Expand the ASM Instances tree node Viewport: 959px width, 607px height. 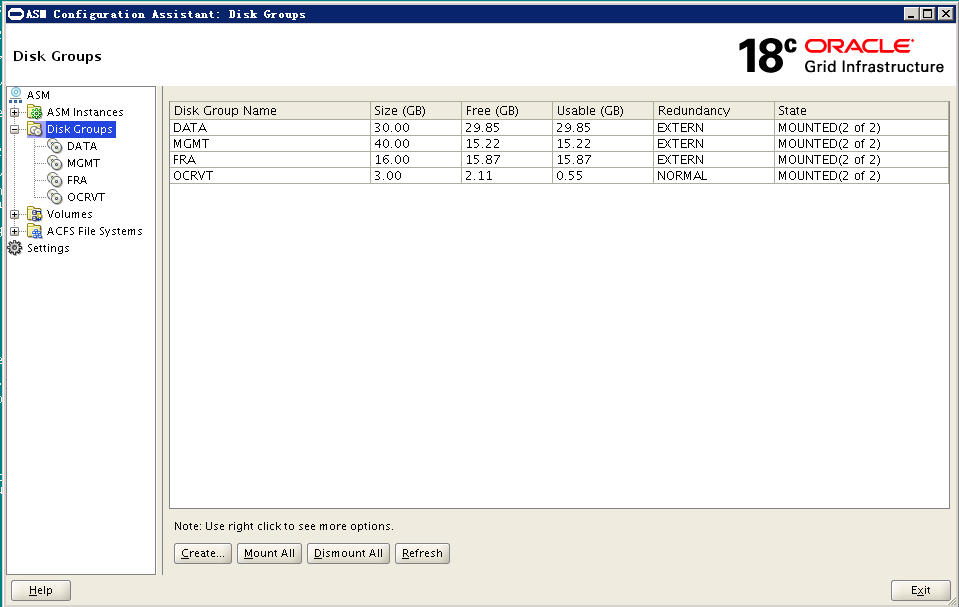pos(15,112)
